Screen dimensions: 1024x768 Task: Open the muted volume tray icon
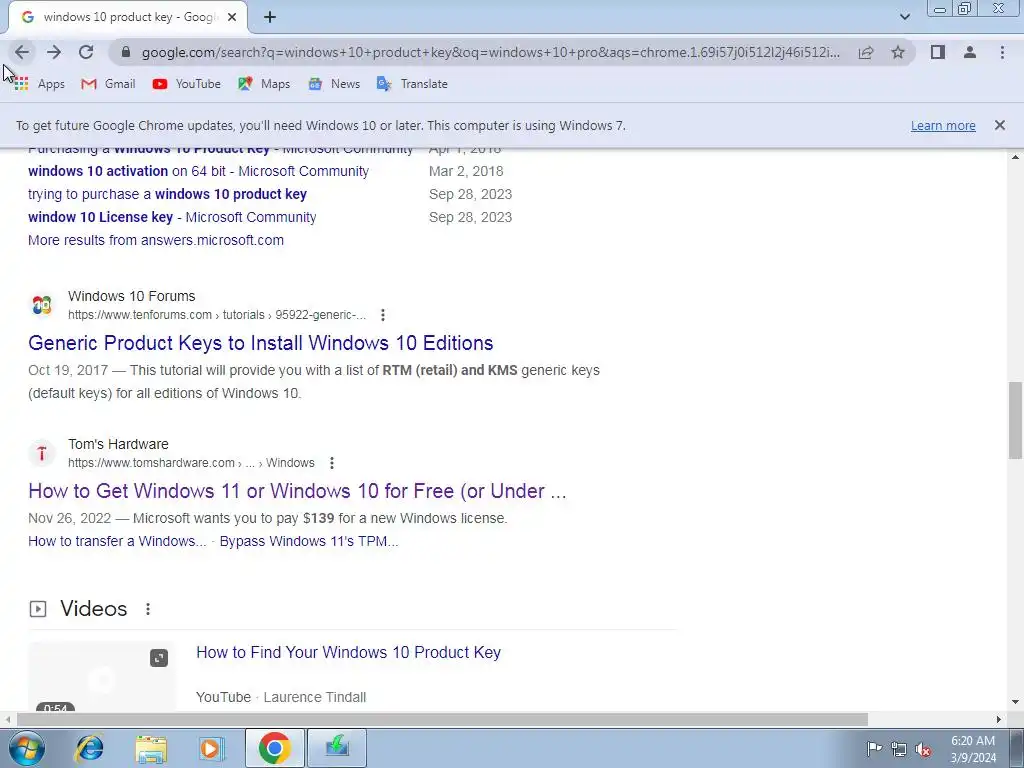pos(923,749)
